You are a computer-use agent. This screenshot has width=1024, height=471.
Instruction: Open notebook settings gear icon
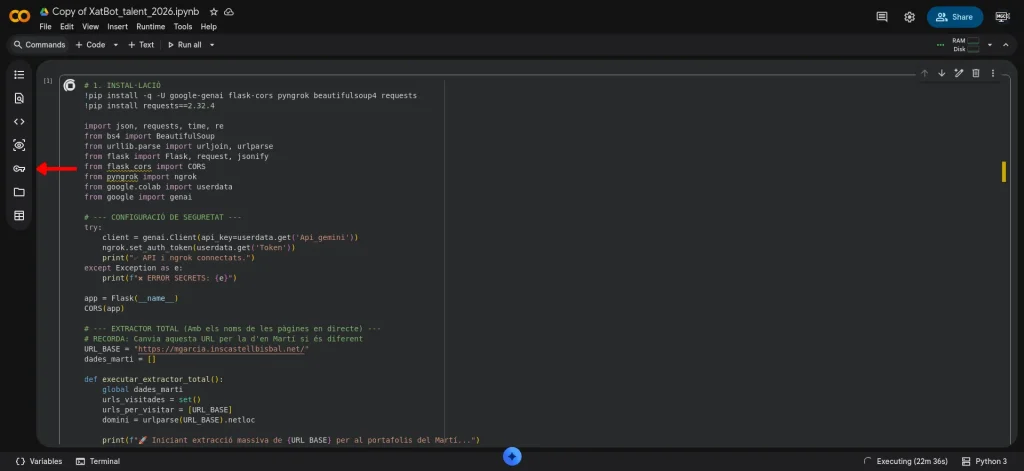[909, 17]
